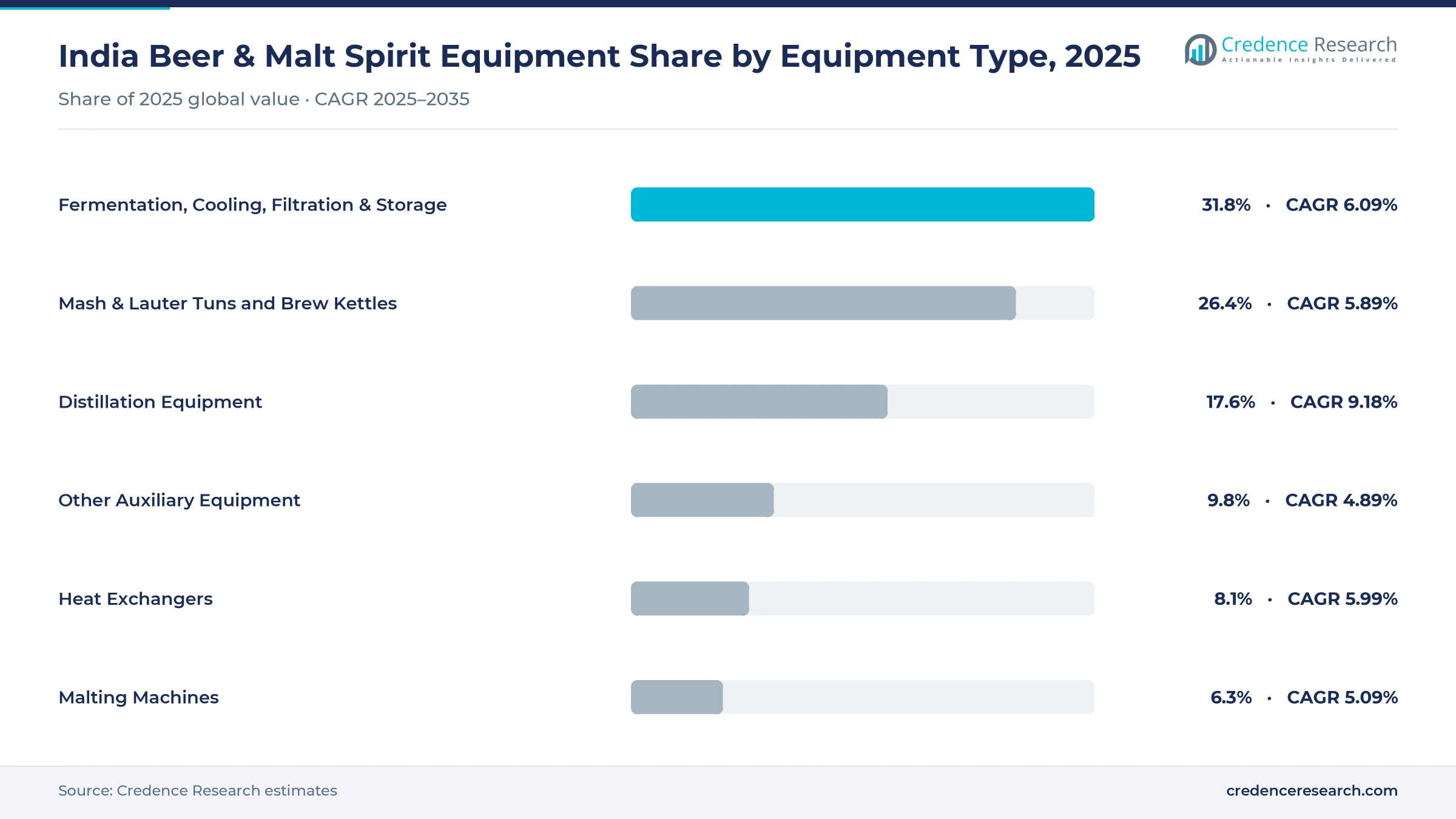Click the Credence Research brand name text
Viewport: 1456px width, 819px height.
click(x=1309, y=44)
